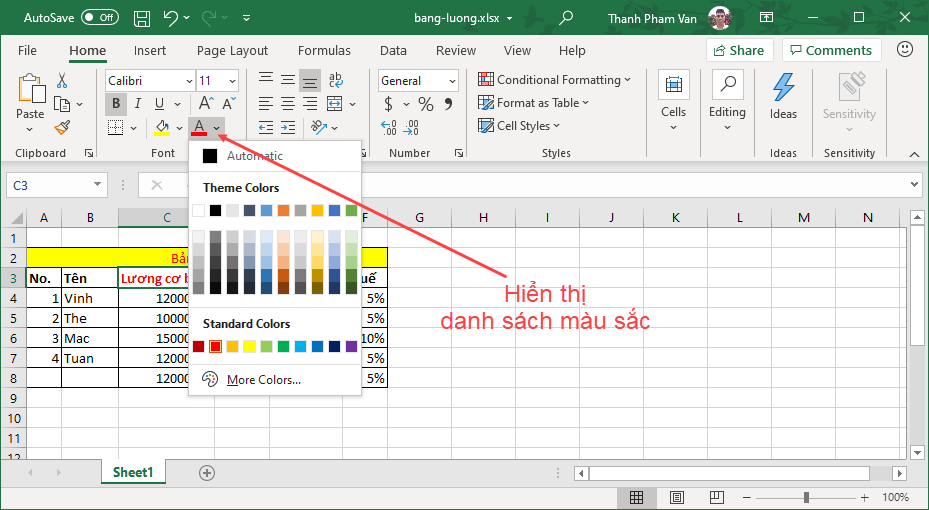Click the Wrap Text icon
Viewport: 929px width, 510px height.
pos(336,80)
